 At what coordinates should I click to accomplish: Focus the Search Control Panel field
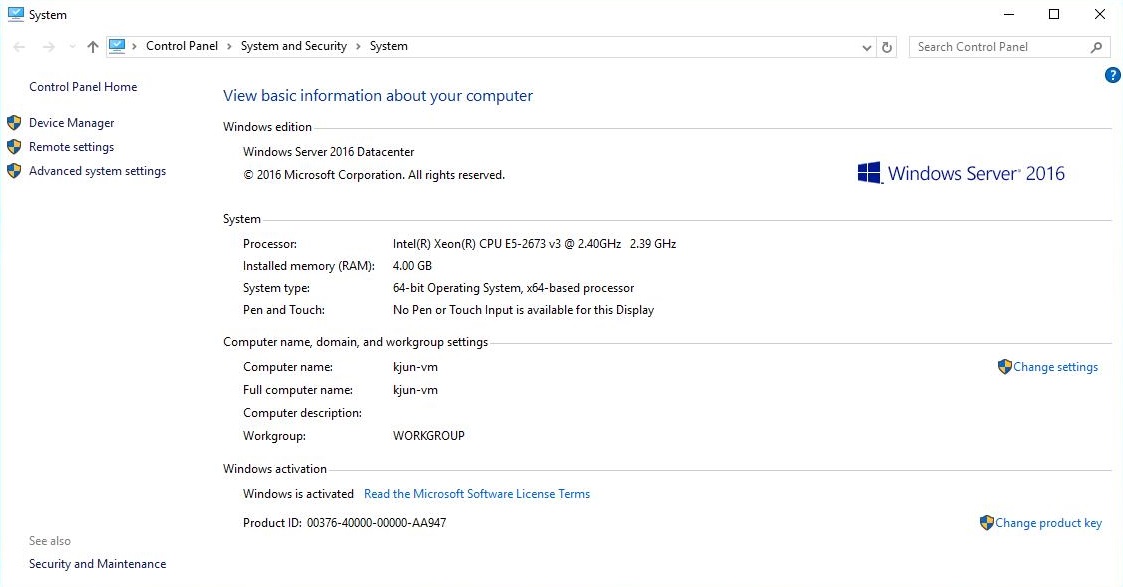tap(1009, 47)
